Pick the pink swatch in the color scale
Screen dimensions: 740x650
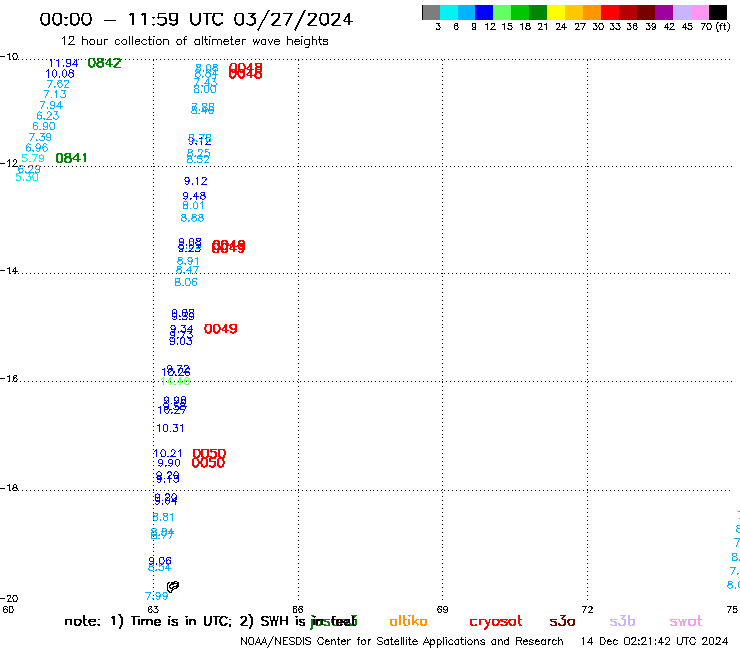699,12
